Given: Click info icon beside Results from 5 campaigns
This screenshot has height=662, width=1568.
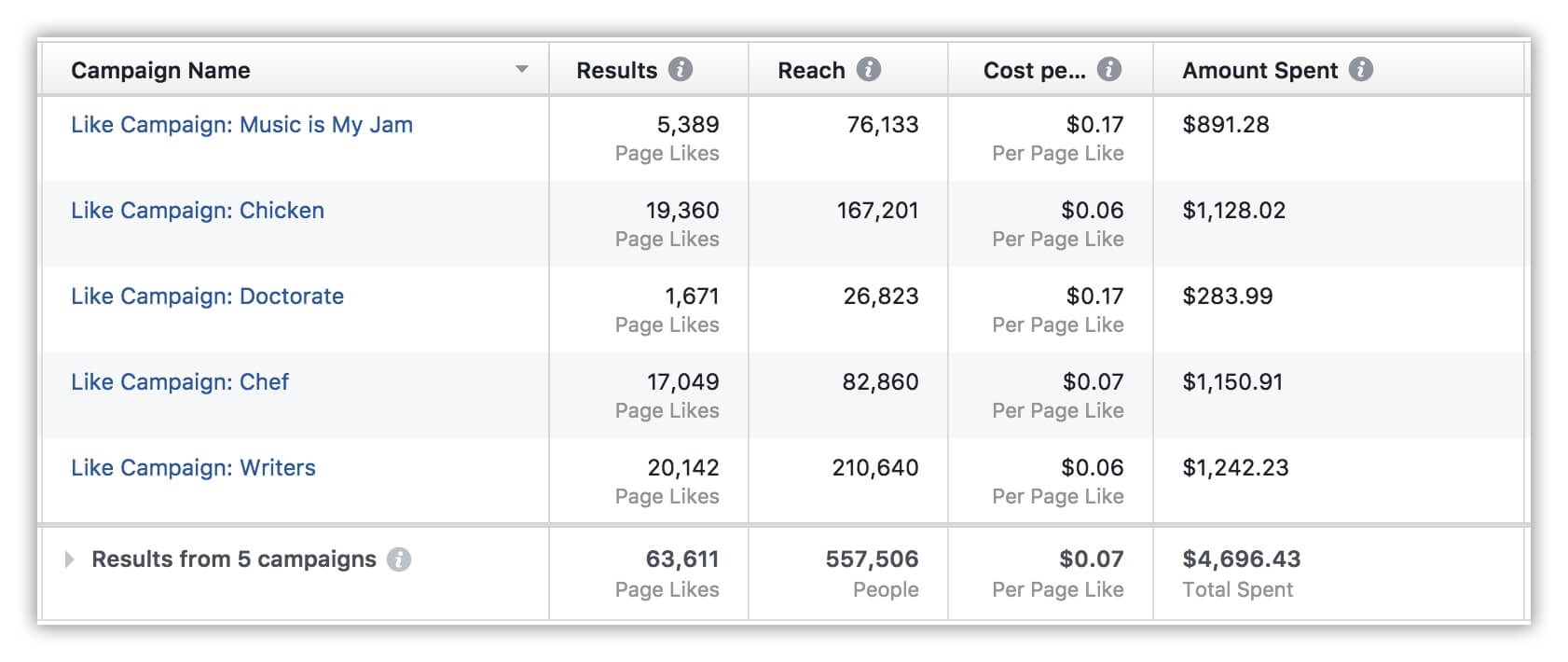Looking at the screenshot, I should coord(399,559).
